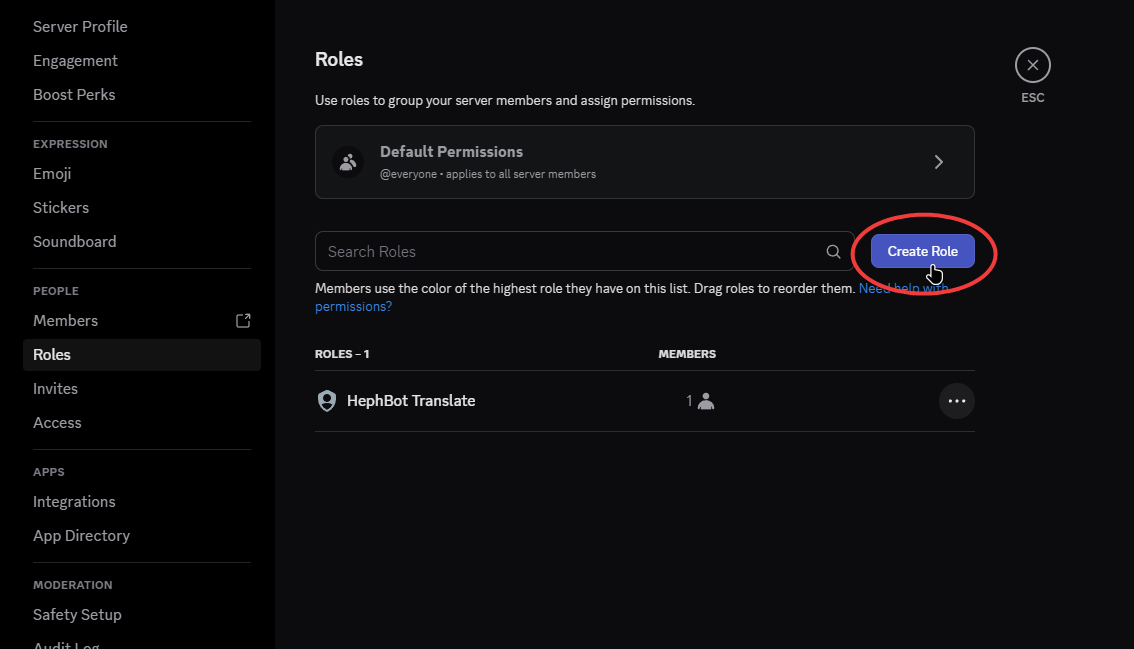This screenshot has height=649, width=1134.
Task: Open Boost Perks in the sidebar
Action: pyautogui.click(x=74, y=95)
